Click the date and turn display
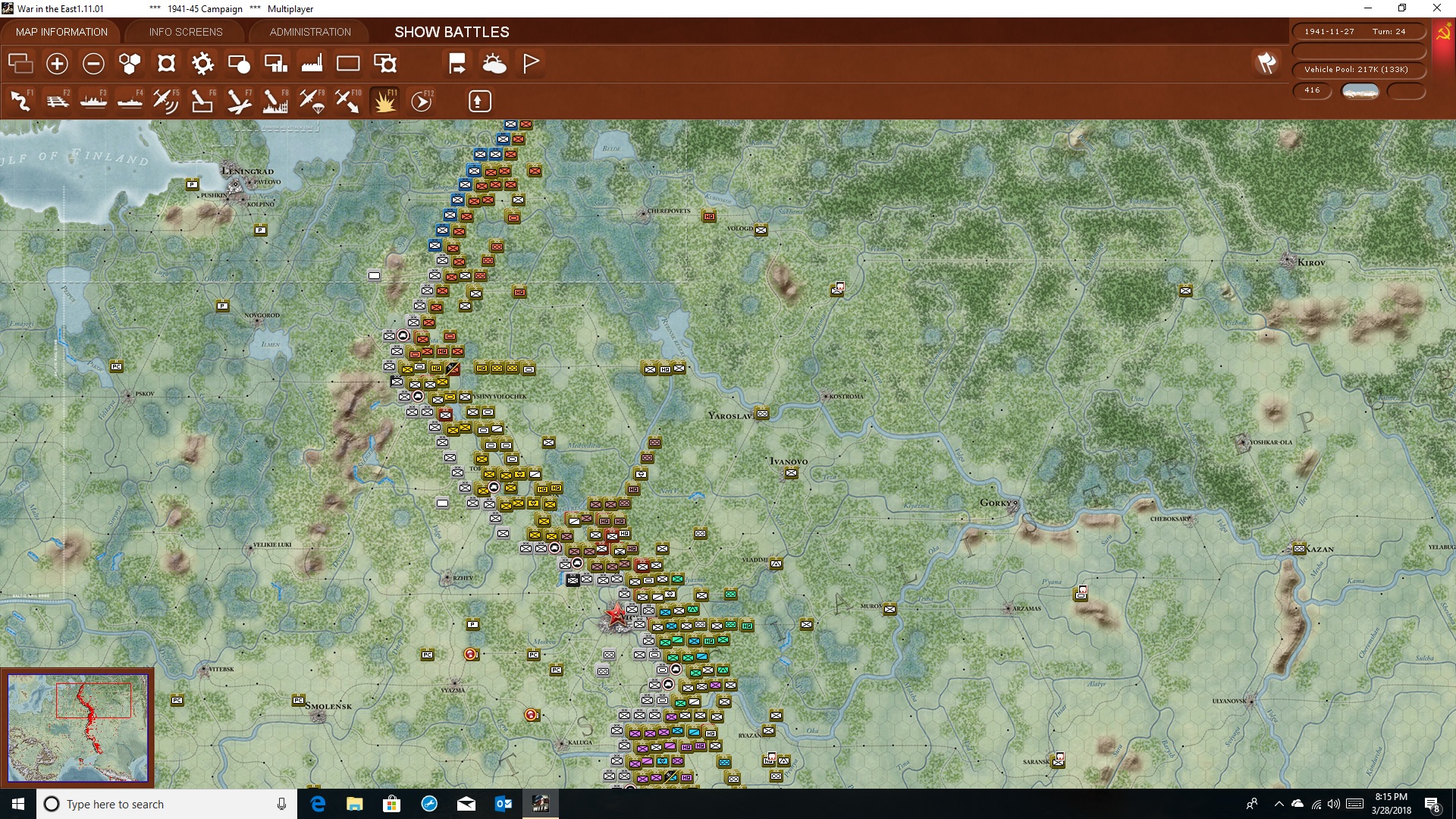 (1359, 32)
